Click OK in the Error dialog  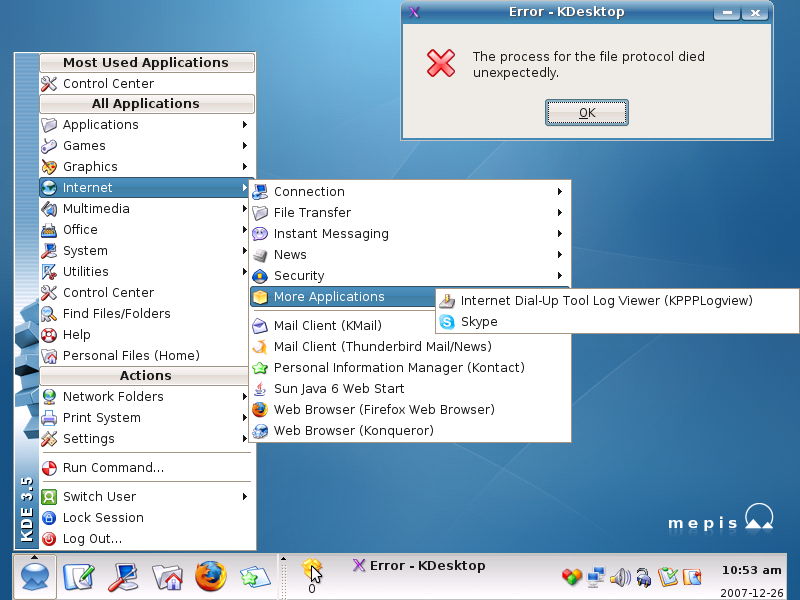[x=587, y=113]
